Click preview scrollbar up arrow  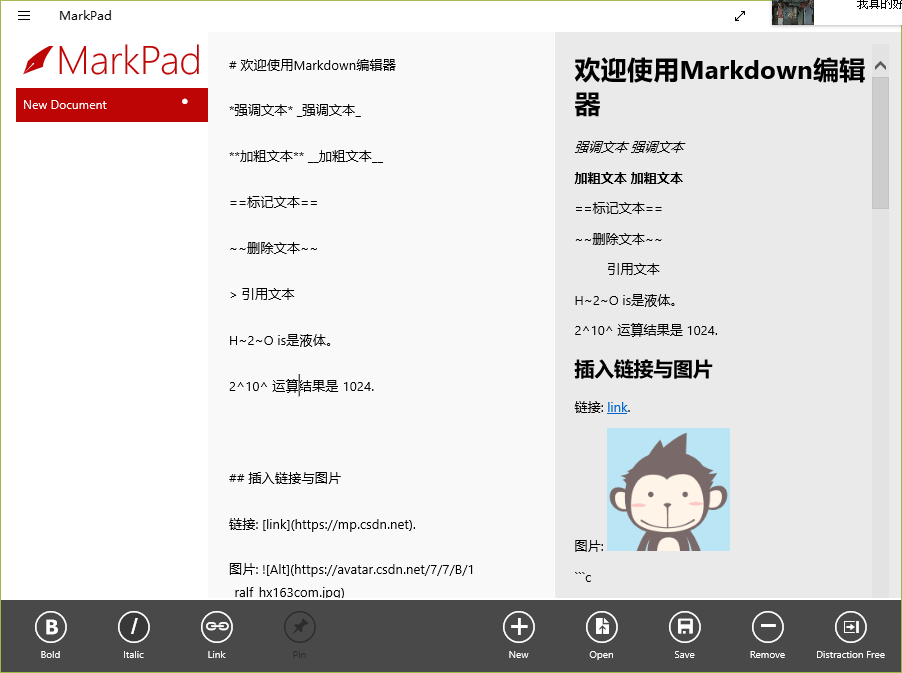(x=880, y=66)
